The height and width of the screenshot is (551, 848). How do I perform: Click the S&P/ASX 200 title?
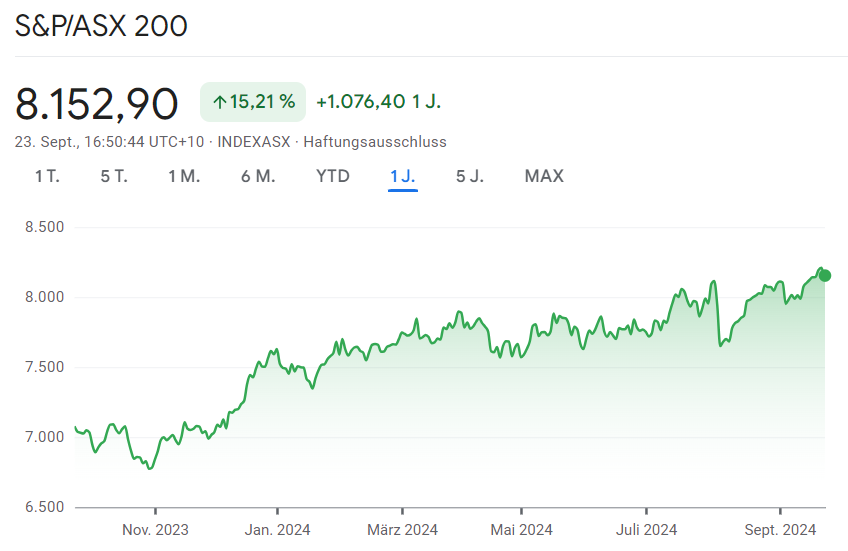[x=101, y=25]
